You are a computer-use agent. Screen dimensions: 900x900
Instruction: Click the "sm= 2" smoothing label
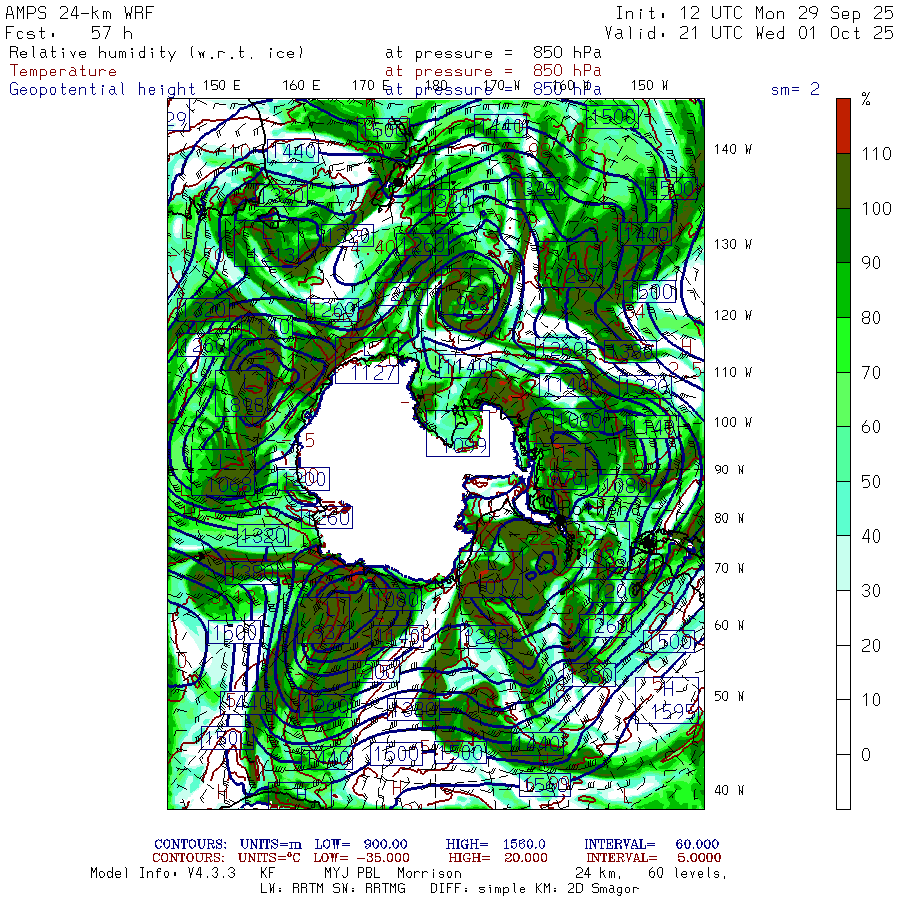(795, 89)
